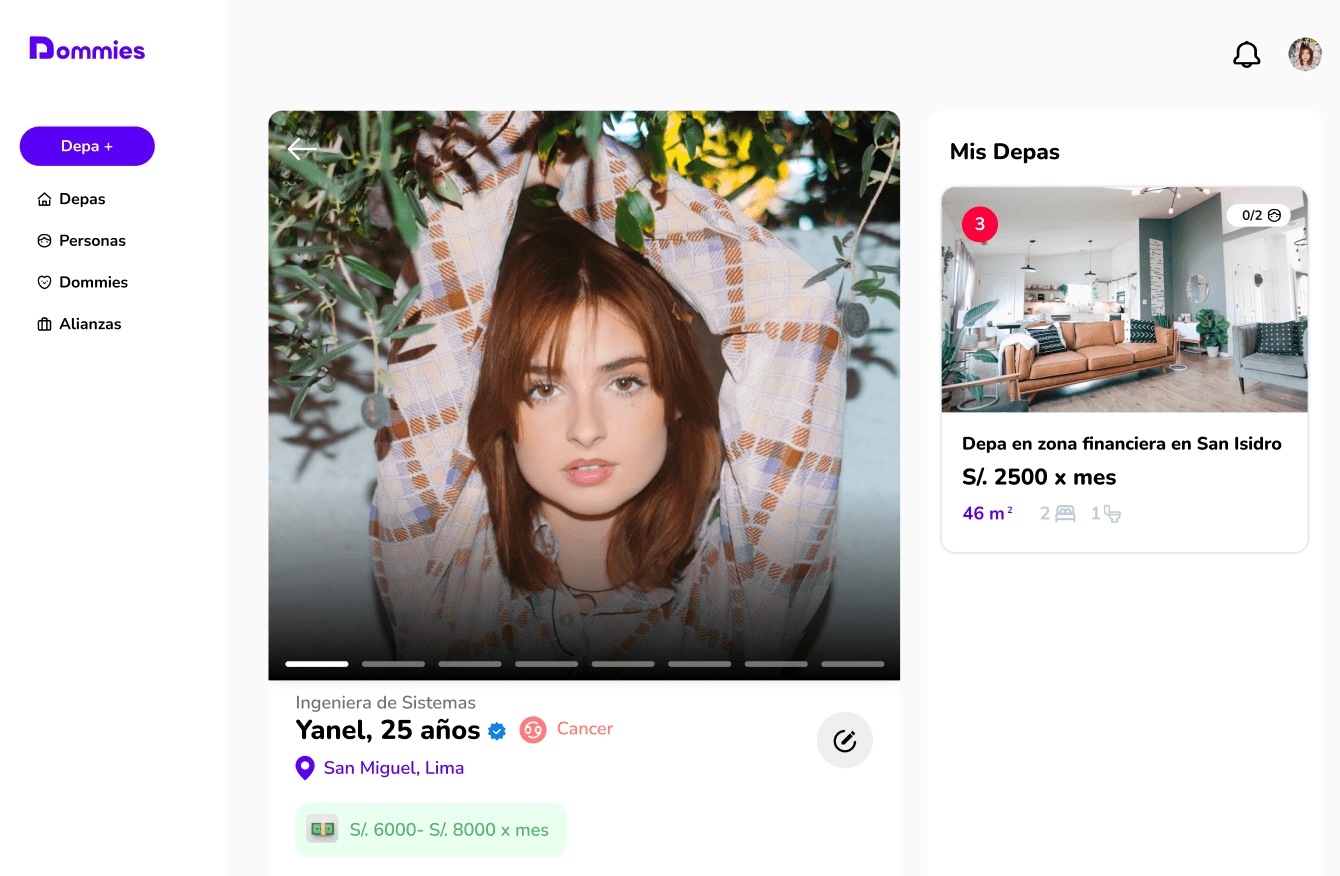
Task: Click the purple location pin icon
Action: pos(305,768)
